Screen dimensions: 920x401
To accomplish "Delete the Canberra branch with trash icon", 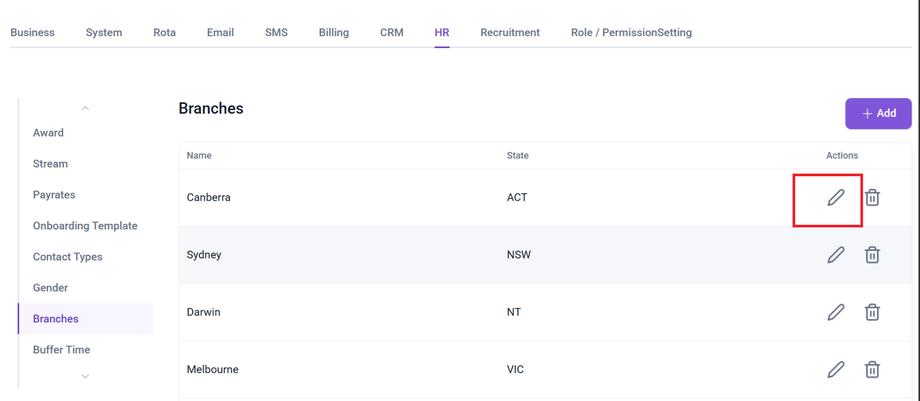I will coord(872,198).
